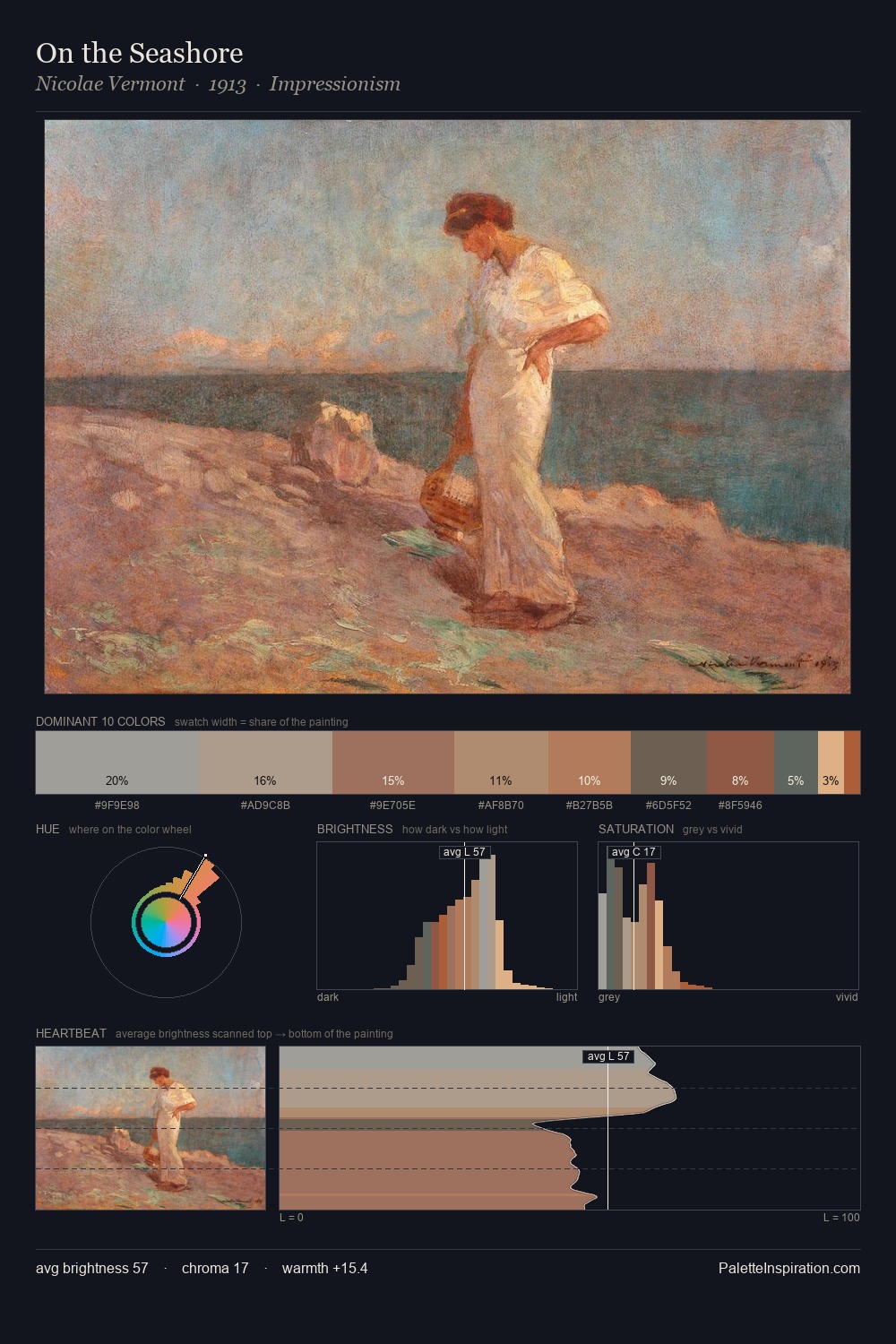The width and height of the screenshot is (896, 1344).
Task: Click the Heartbeat caption about average brightness scanned
Action: tap(254, 1034)
